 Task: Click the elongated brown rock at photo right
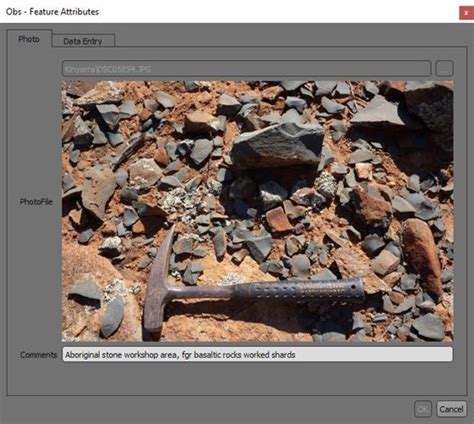click(x=423, y=258)
